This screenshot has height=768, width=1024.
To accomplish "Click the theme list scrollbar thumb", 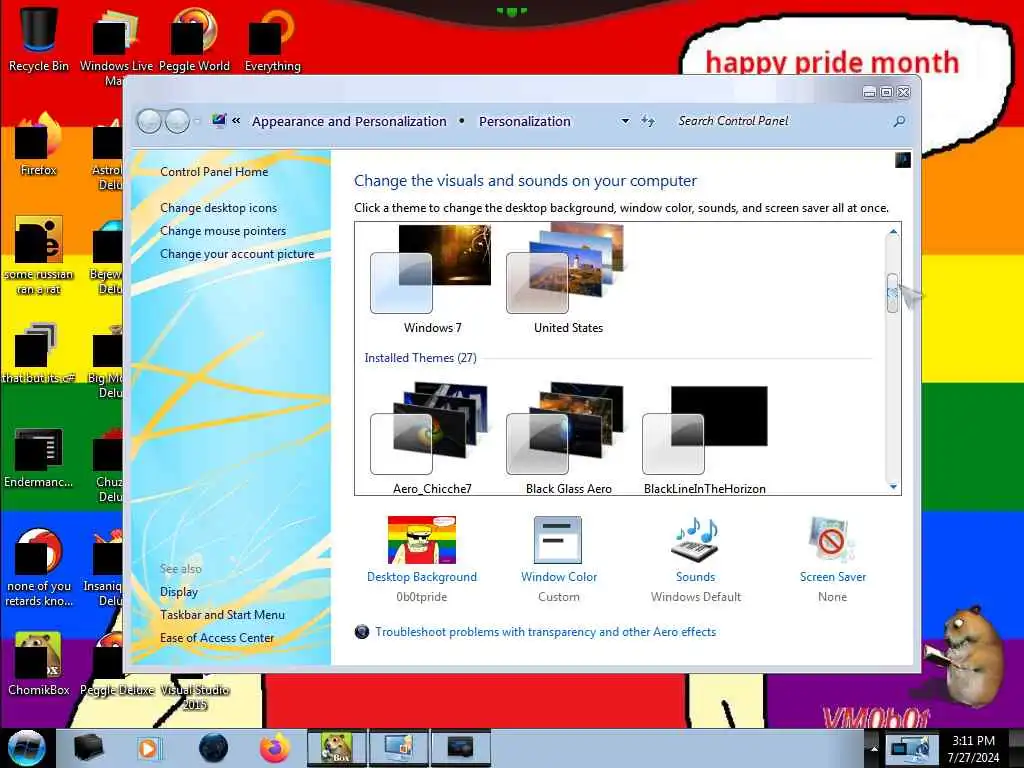I will coord(892,293).
